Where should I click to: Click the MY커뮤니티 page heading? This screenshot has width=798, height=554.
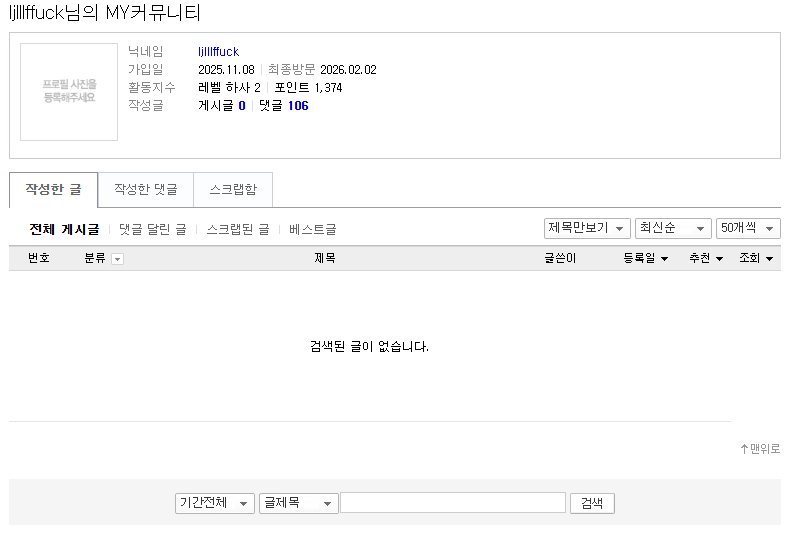(x=105, y=13)
